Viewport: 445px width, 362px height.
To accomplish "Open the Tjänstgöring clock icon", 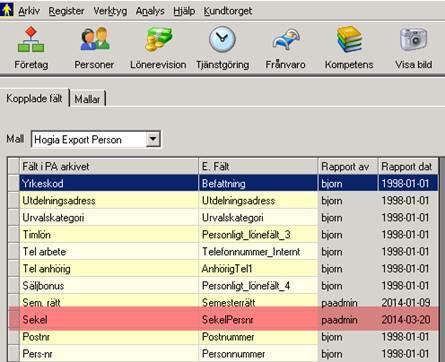I will tap(222, 39).
